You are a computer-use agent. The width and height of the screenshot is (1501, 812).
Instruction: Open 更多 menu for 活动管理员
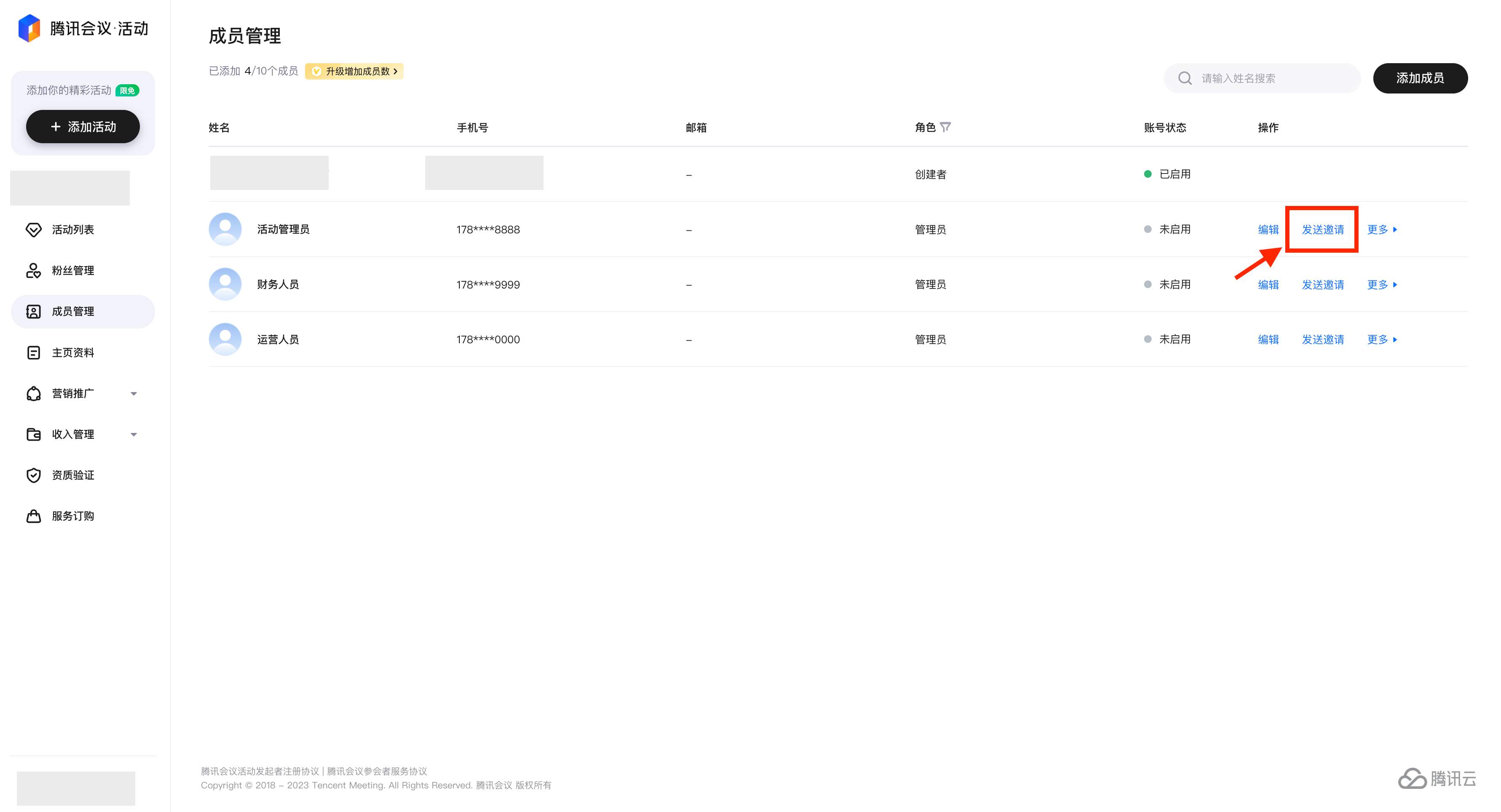coord(1382,230)
